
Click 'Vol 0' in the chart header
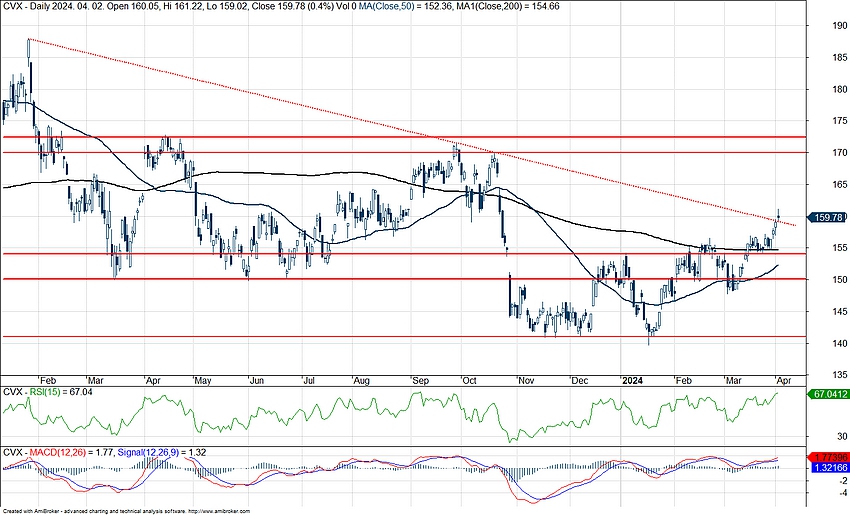[347, 6]
